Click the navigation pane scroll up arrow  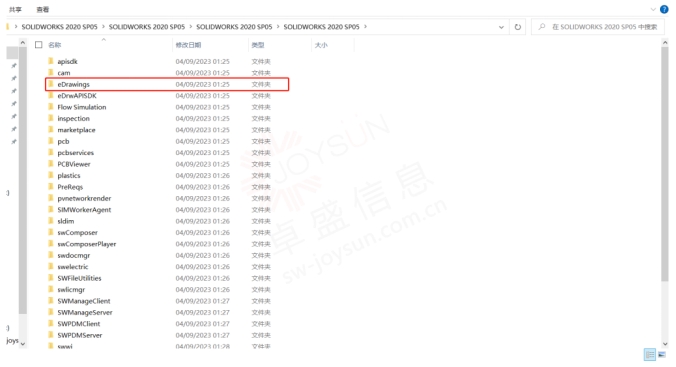click(23, 42)
